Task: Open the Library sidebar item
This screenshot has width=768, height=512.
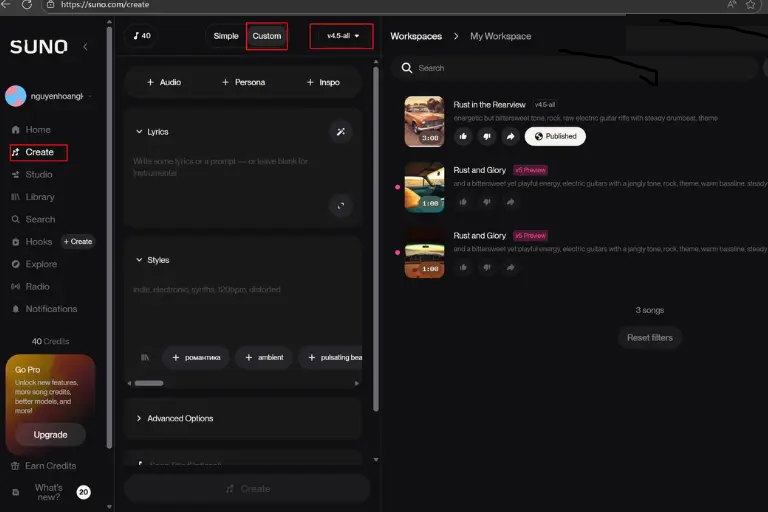Action: [32, 197]
